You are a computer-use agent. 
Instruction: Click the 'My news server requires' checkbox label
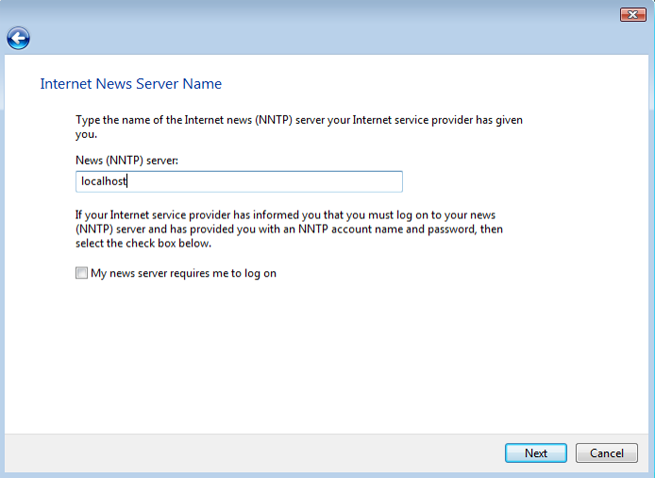(183, 272)
